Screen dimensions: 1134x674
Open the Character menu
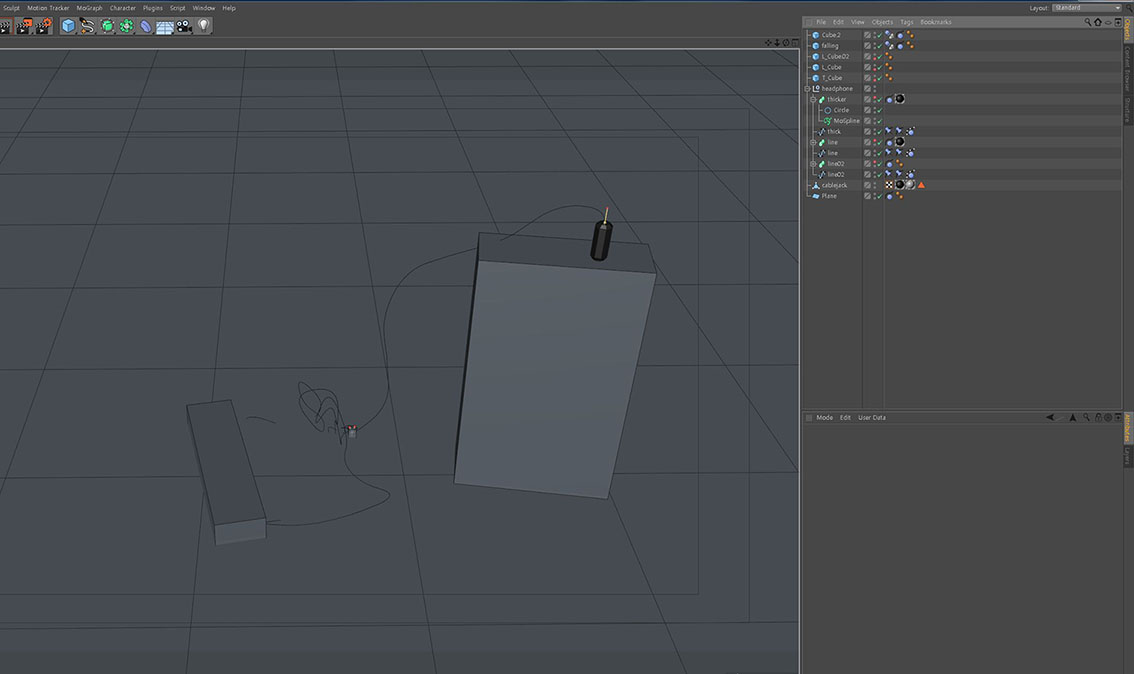pos(123,8)
